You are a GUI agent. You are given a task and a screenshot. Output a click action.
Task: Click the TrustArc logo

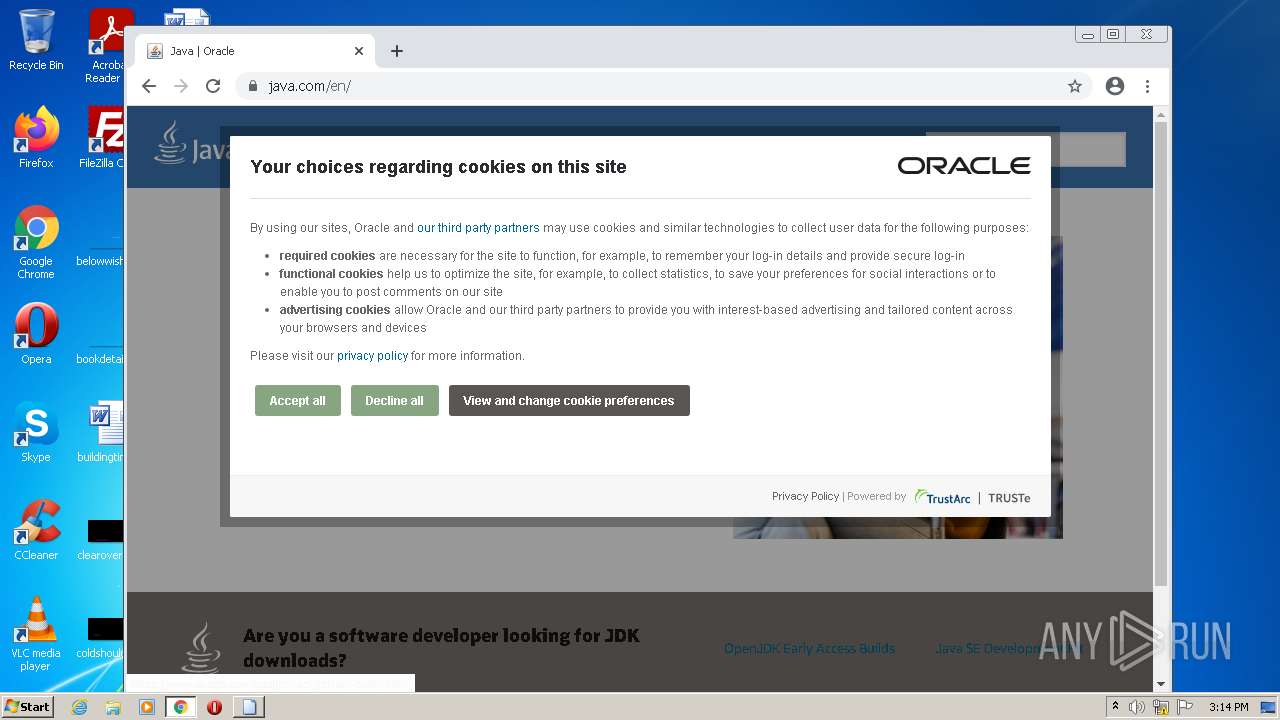click(x=942, y=497)
